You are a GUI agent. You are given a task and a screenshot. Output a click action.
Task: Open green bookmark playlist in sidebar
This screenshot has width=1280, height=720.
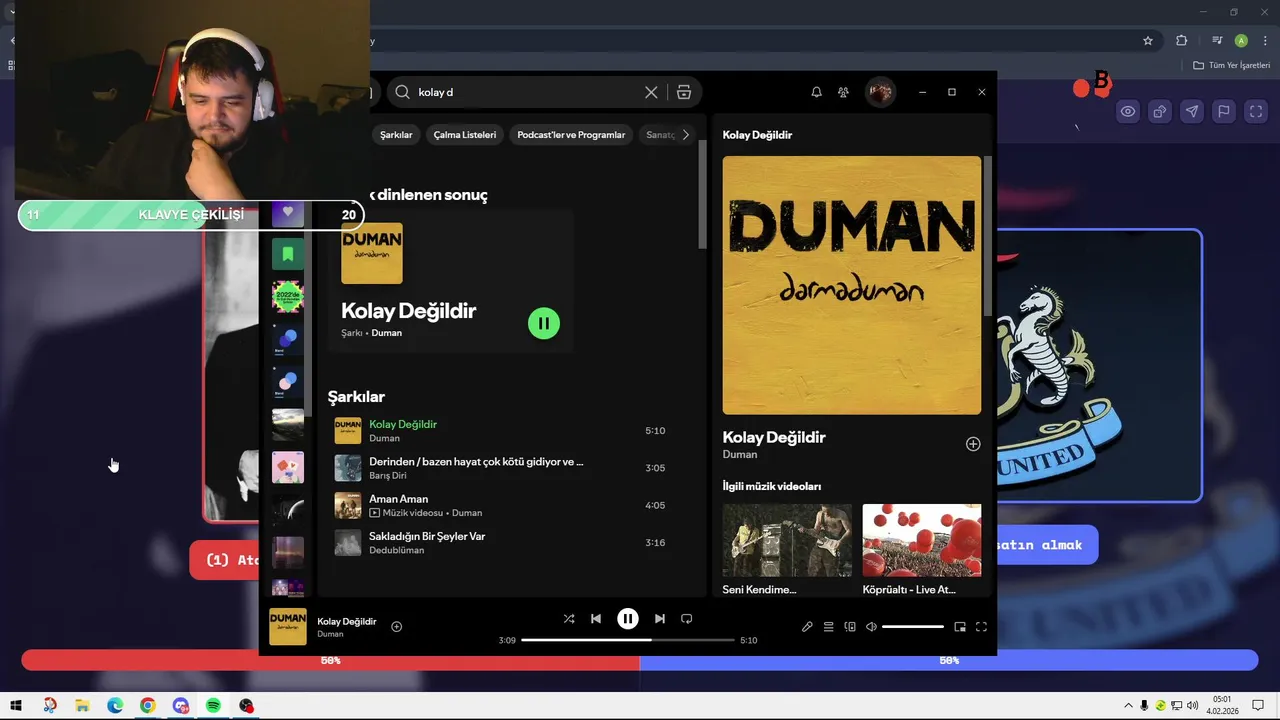(x=288, y=254)
